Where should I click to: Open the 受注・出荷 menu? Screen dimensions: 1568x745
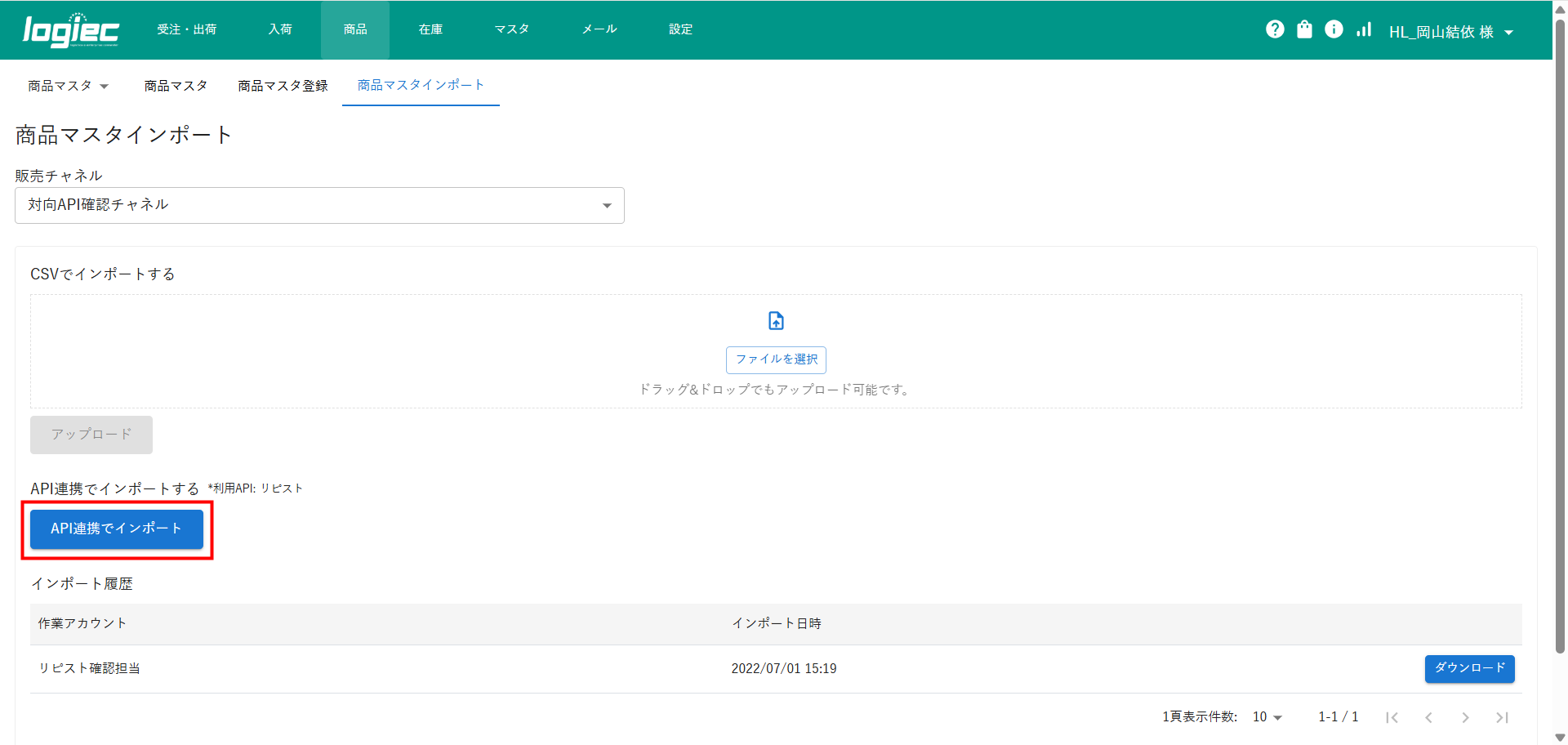click(x=187, y=29)
